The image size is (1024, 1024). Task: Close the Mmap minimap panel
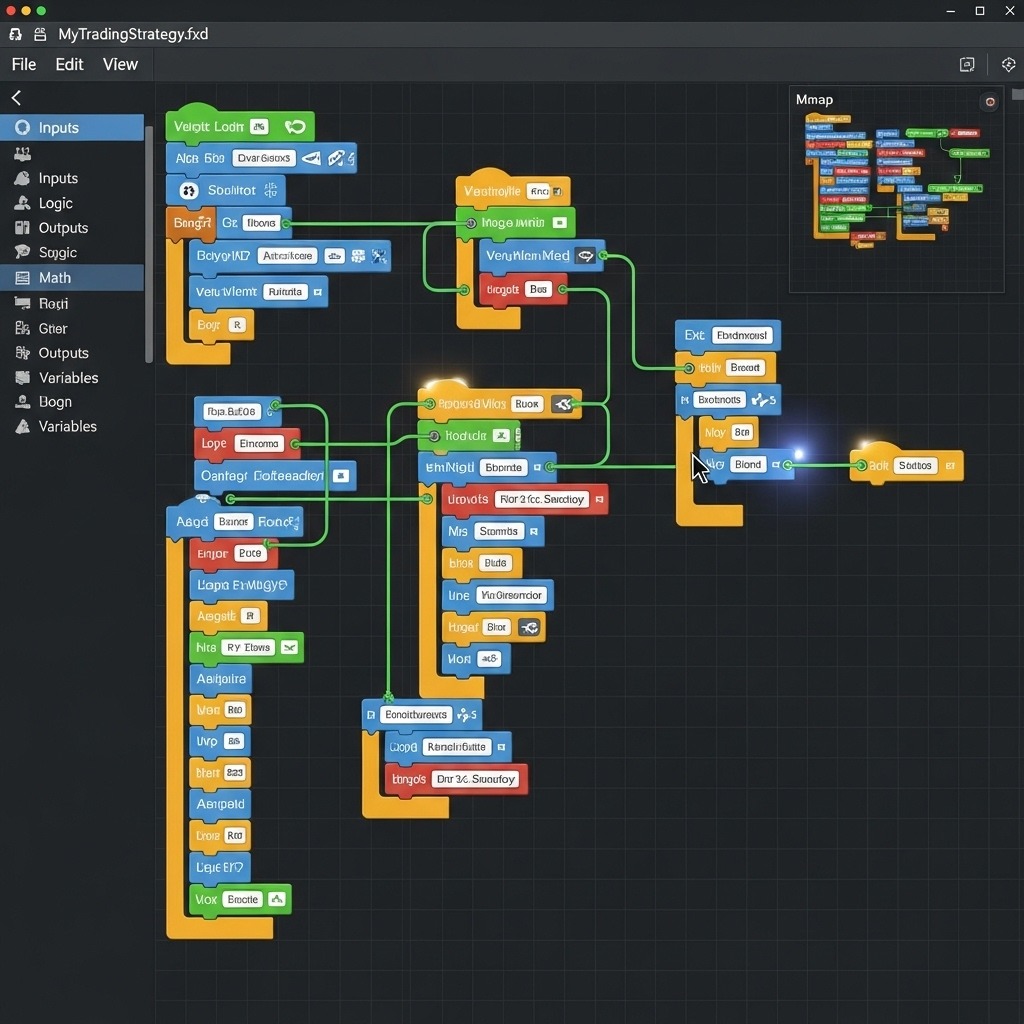989,102
